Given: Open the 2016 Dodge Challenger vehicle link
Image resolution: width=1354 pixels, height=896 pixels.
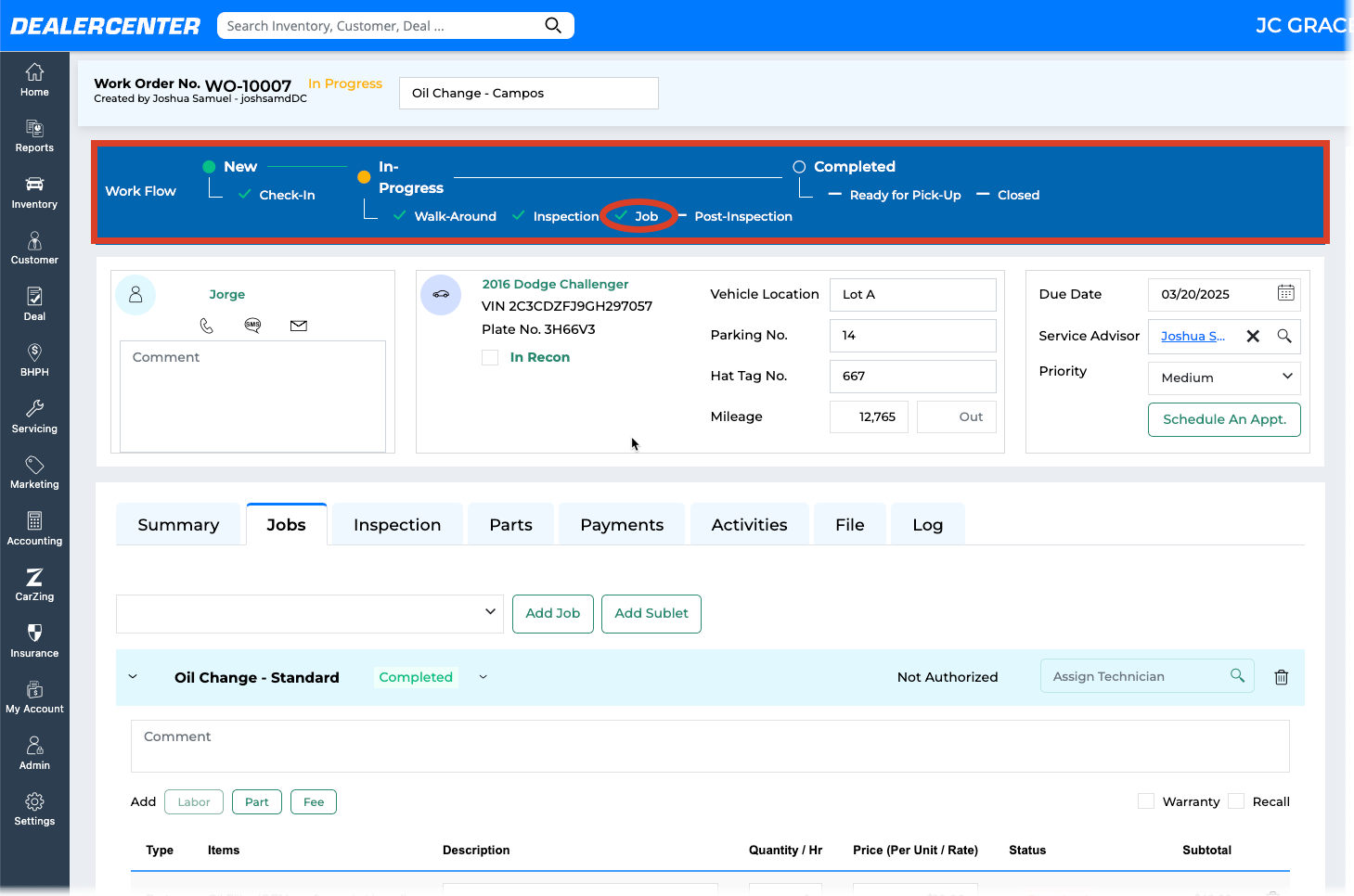Looking at the screenshot, I should (555, 284).
